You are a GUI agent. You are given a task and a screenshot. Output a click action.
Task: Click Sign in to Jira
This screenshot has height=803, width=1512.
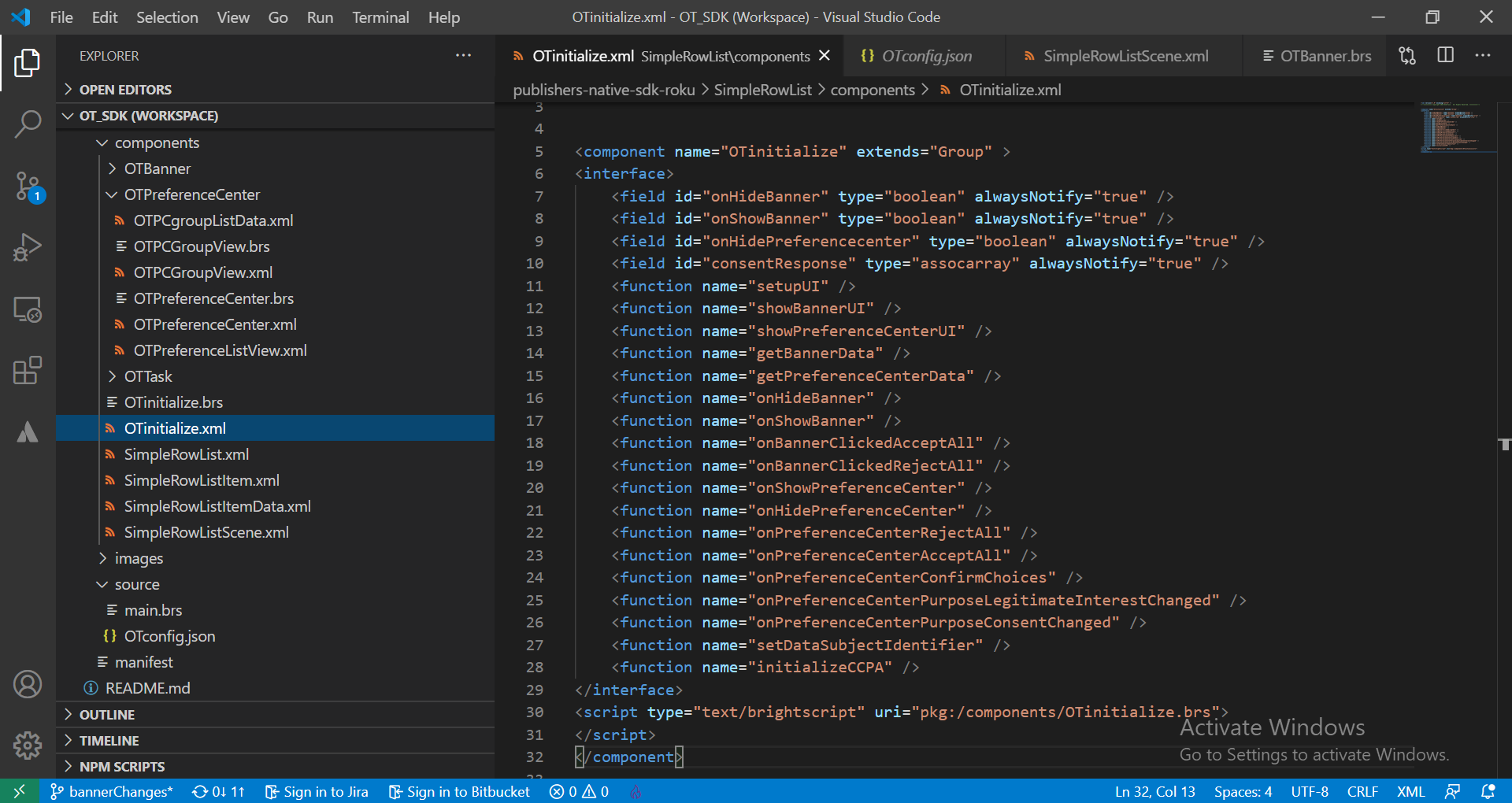[317, 791]
